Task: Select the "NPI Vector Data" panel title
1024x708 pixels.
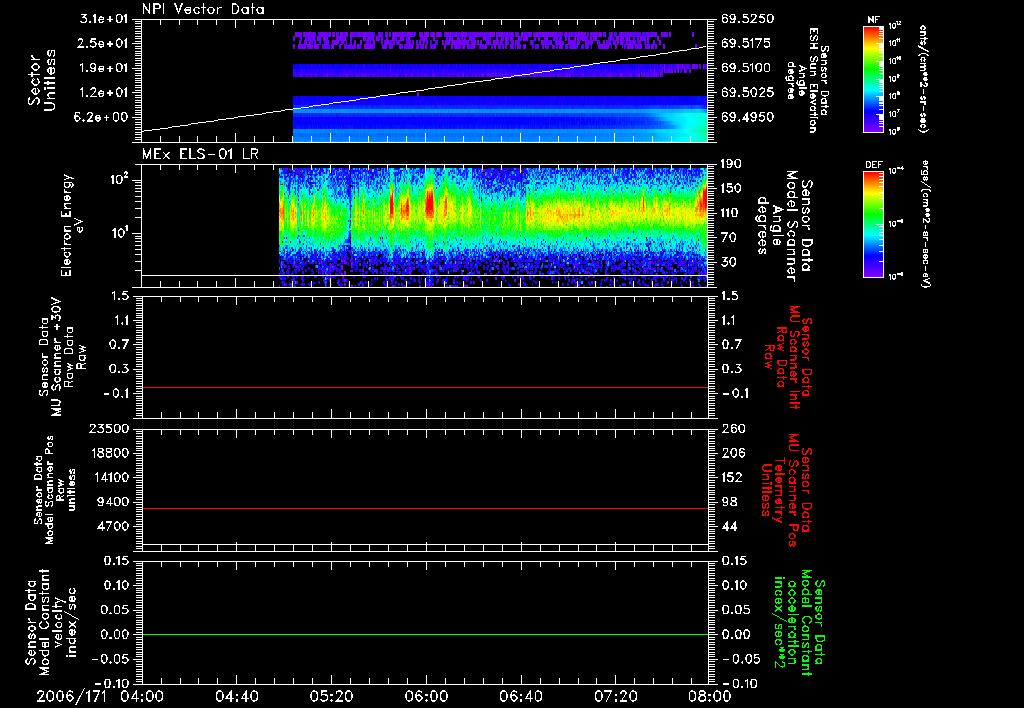Action: click(203, 9)
